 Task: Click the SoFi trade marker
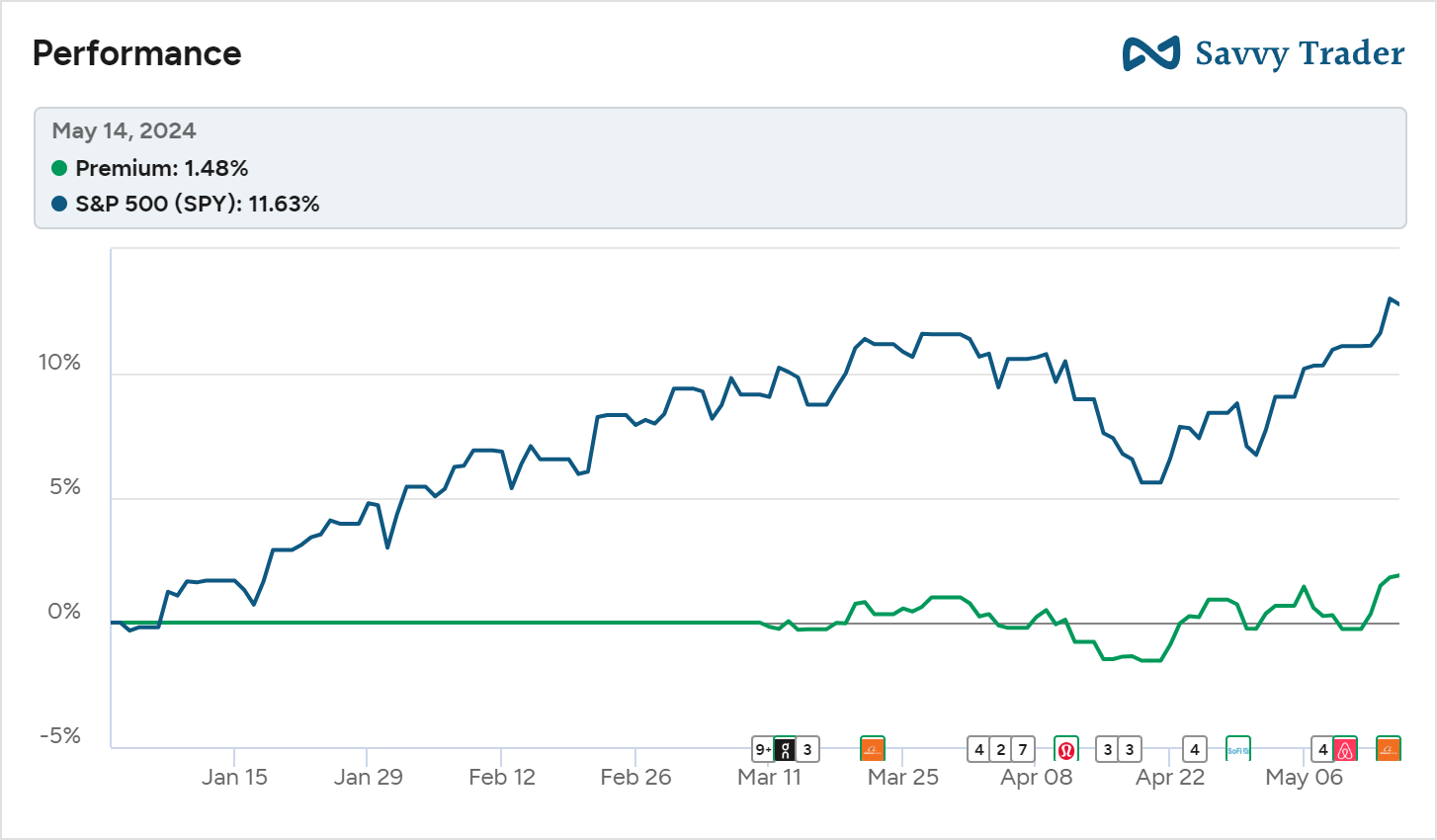click(x=1238, y=749)
